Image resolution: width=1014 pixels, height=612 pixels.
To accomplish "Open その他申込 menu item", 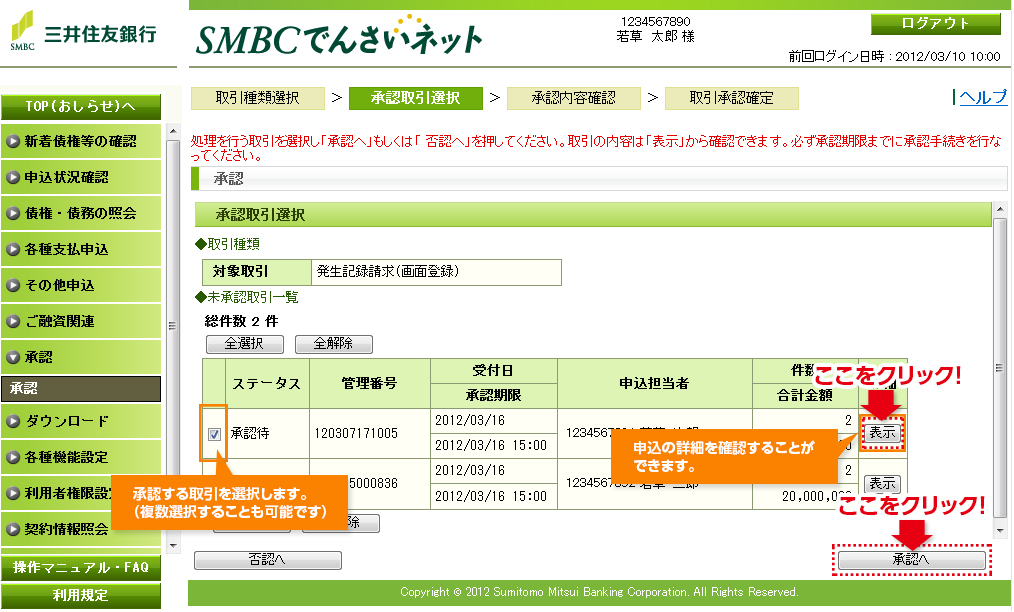I will click(81, 285).
